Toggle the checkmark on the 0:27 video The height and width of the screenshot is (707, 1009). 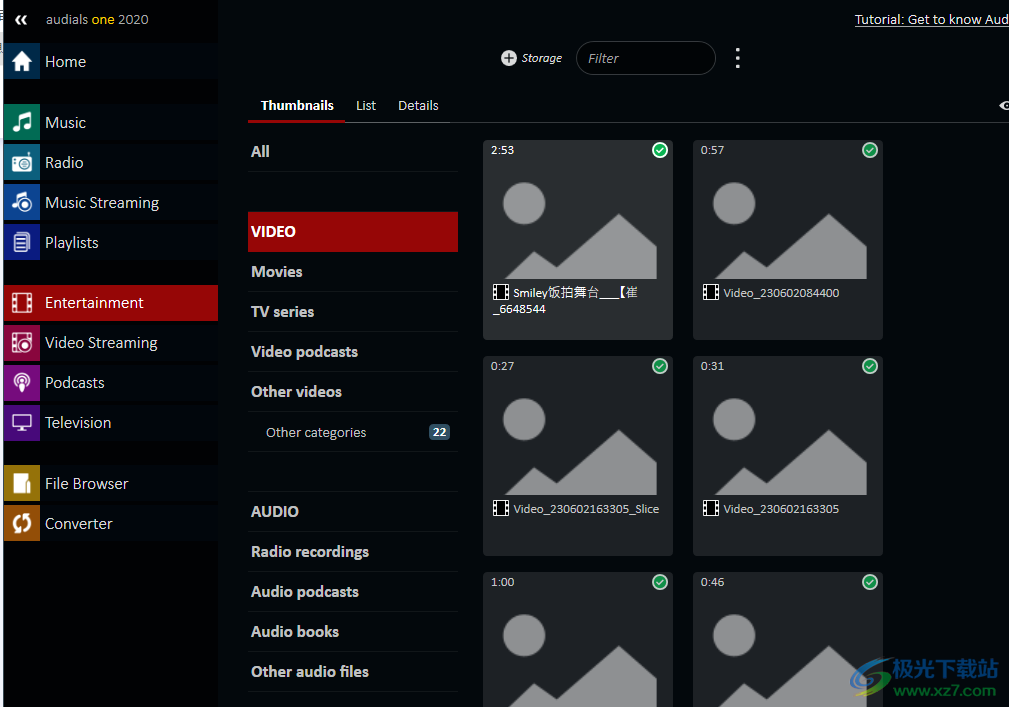(x=660, y=366)
